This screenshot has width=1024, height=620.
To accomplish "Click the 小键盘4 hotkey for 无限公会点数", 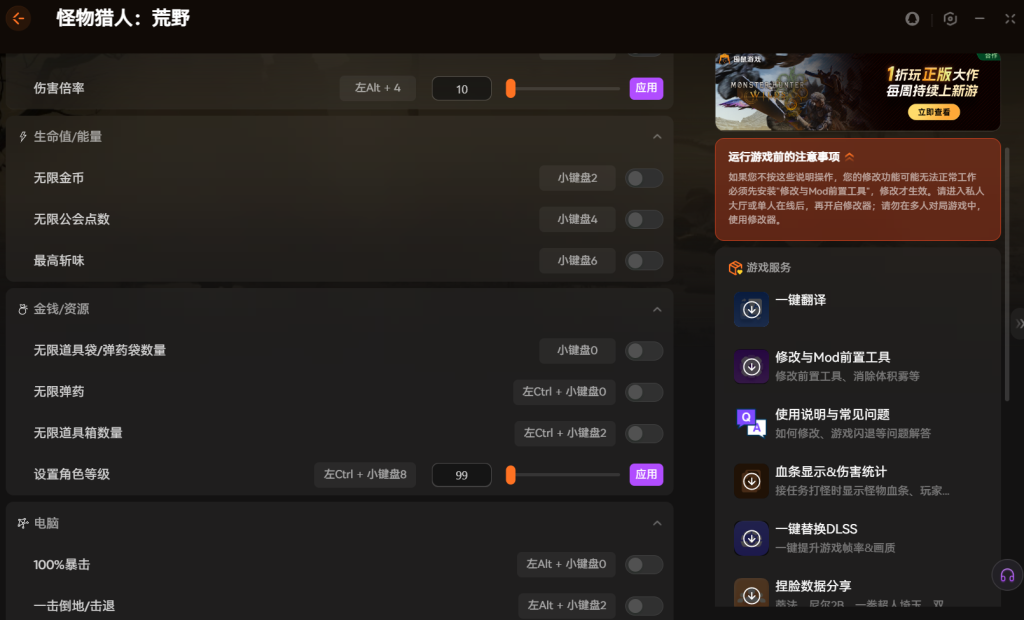I will (577, 219).
